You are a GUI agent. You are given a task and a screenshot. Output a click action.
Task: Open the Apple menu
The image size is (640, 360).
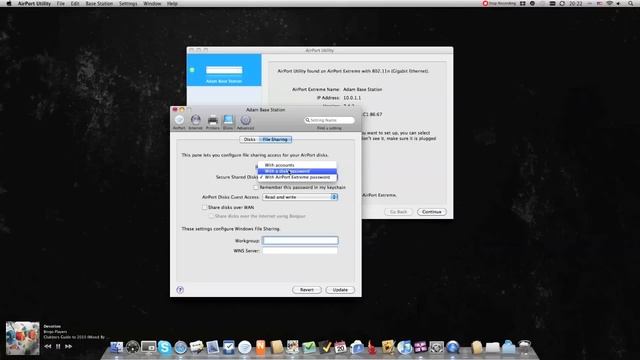(x=8, y=3)
